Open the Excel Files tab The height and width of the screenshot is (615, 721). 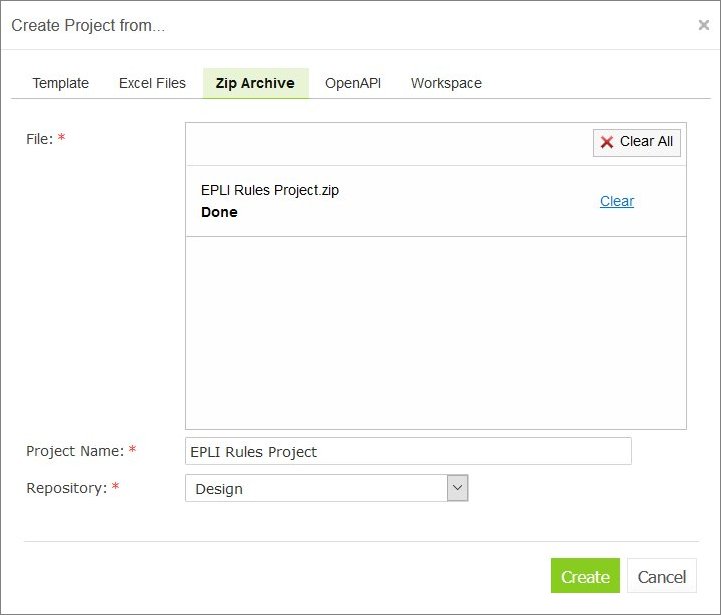coord(152,83)
